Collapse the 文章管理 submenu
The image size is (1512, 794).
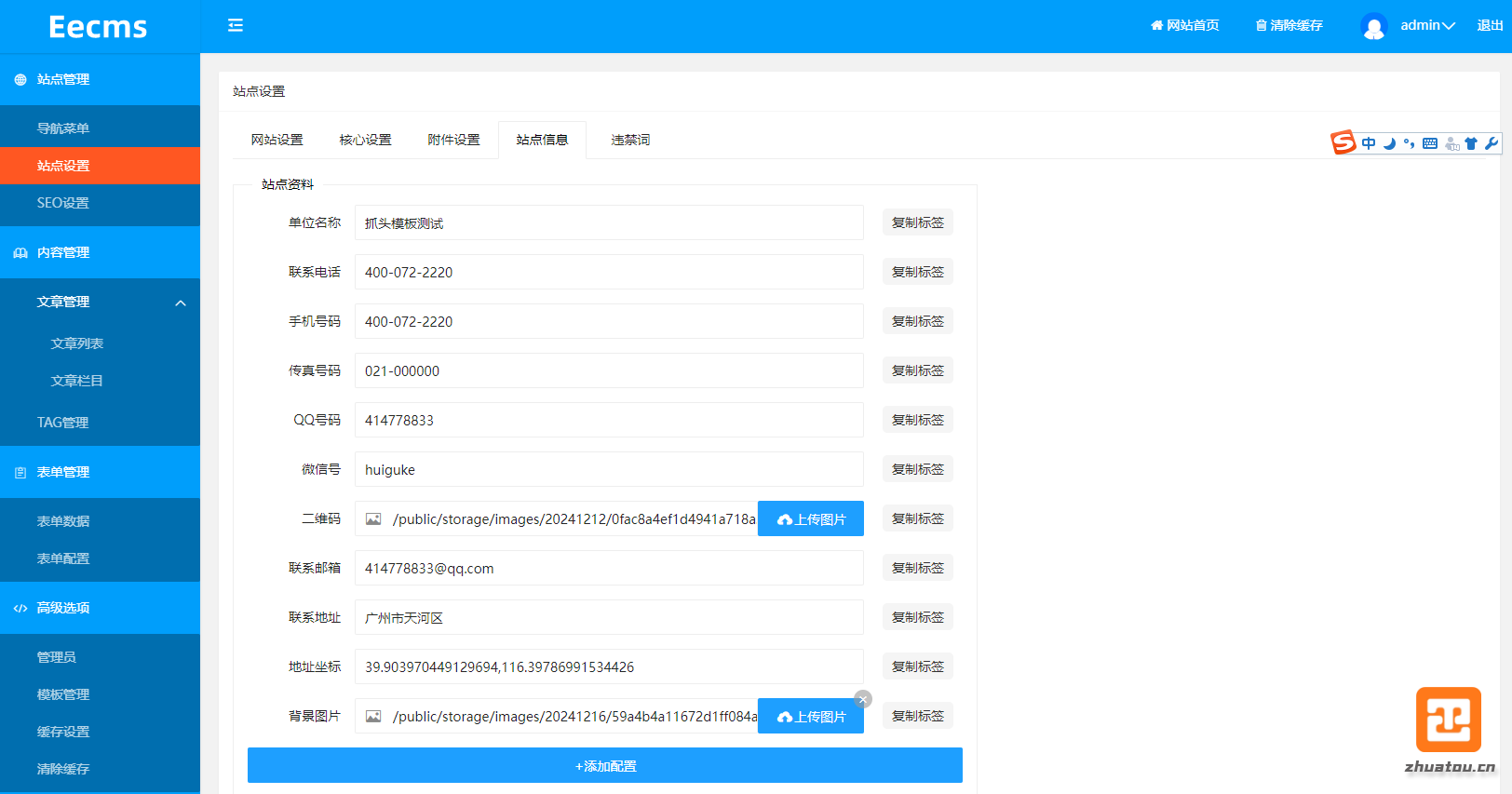(181, 303)
